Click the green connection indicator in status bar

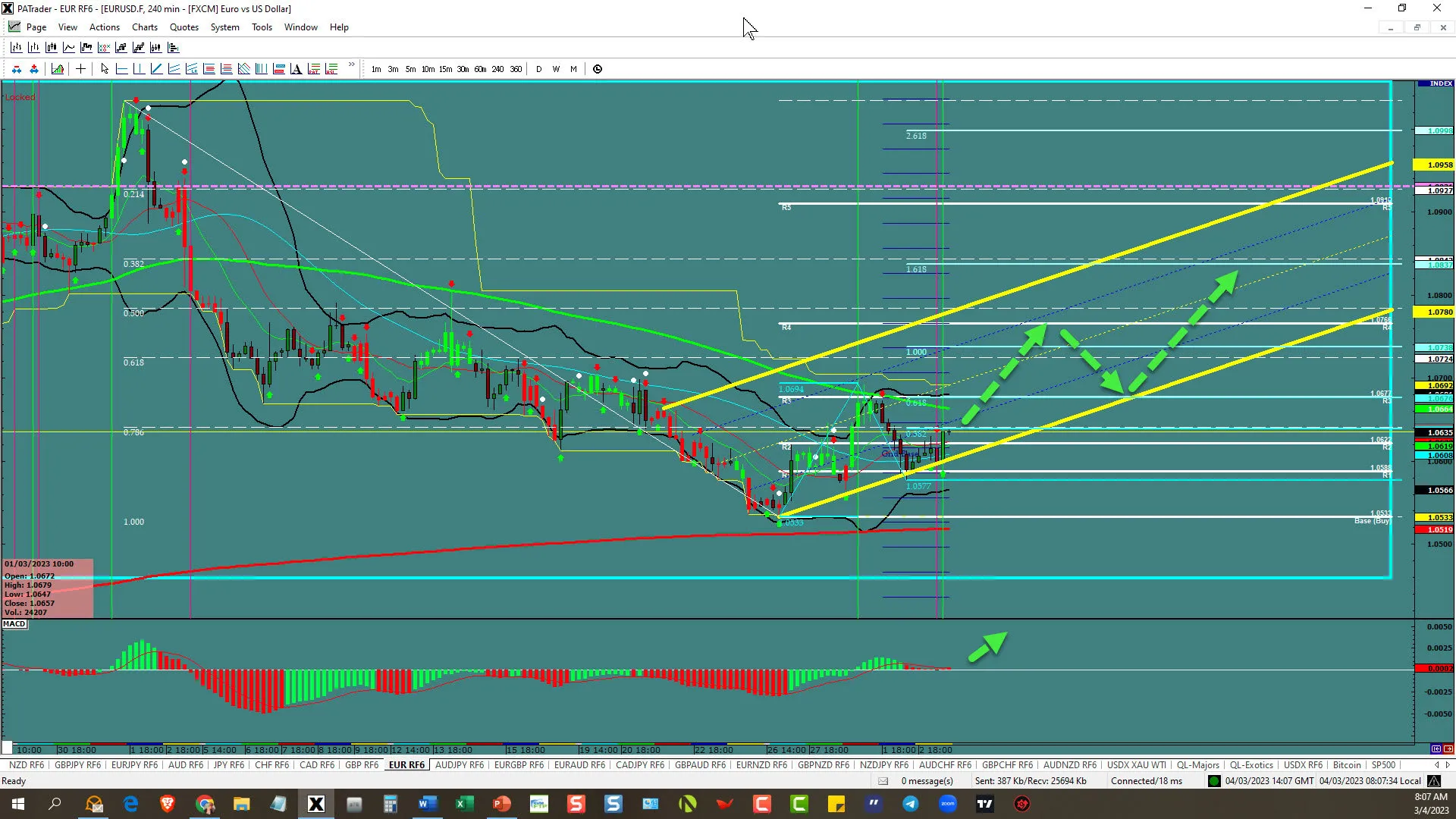pos(1213,781)
